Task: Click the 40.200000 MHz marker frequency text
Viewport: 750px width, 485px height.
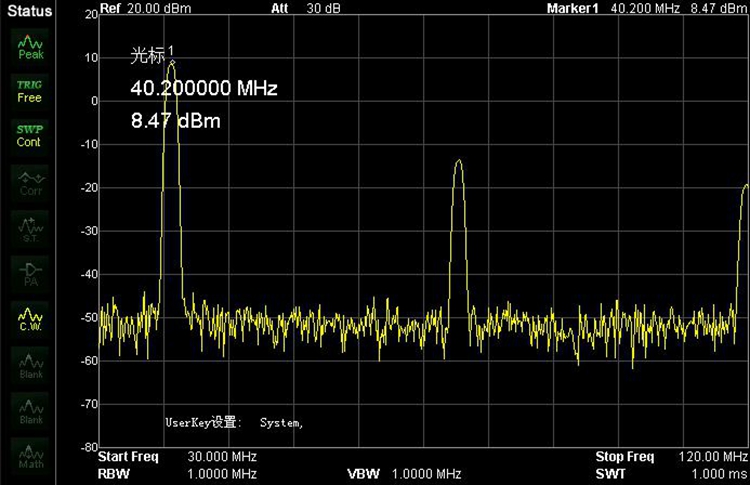Action: coord(204,89)
